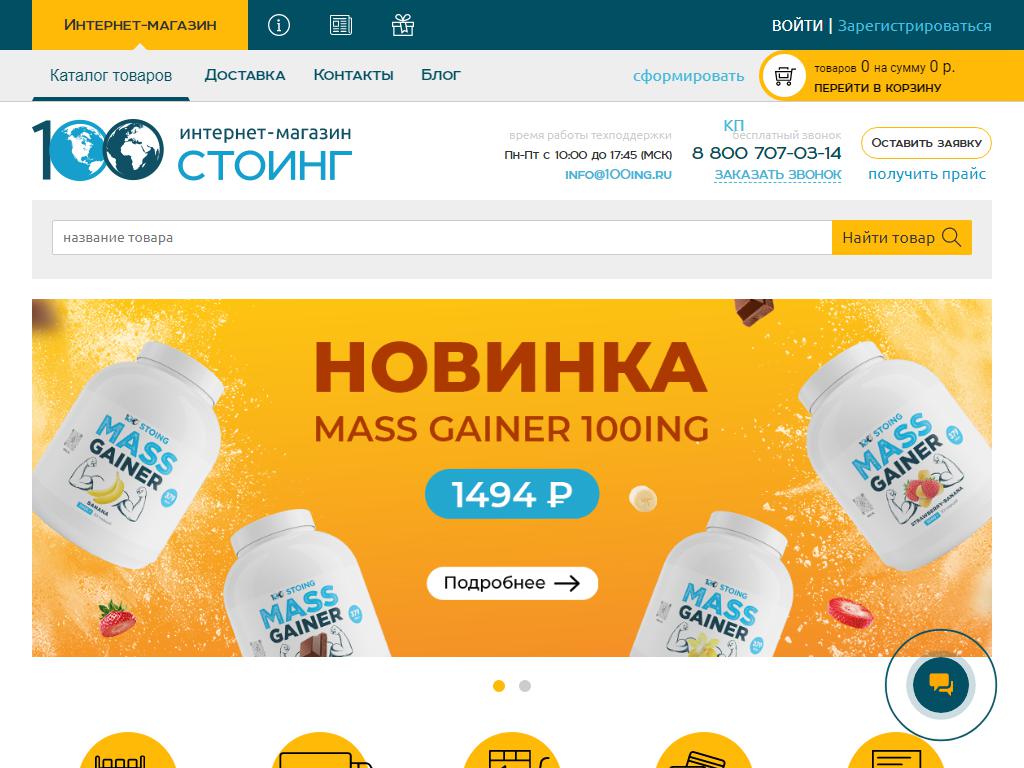Open the live chat bubble icon
The height and width of the screenshot is (768, 1024).
(x=940, y=684)
